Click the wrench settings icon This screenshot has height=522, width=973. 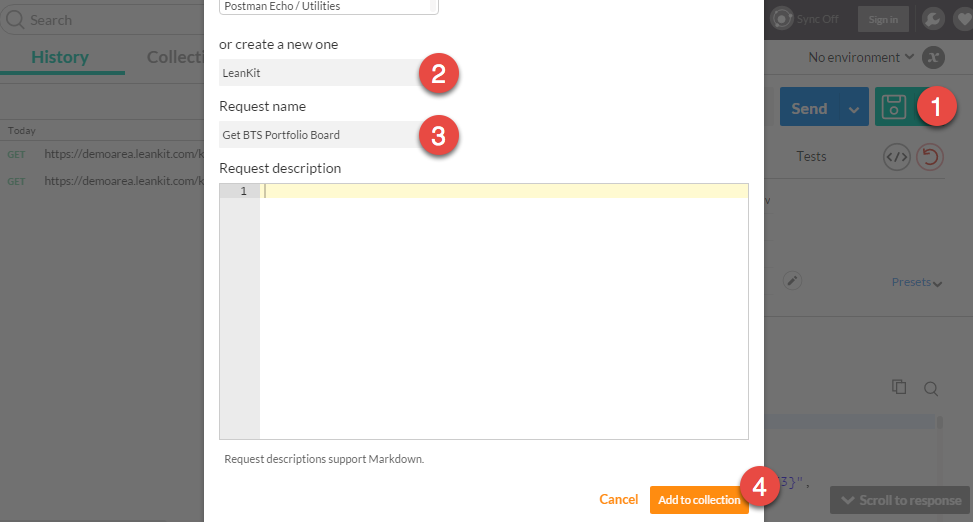click(932, 19)
